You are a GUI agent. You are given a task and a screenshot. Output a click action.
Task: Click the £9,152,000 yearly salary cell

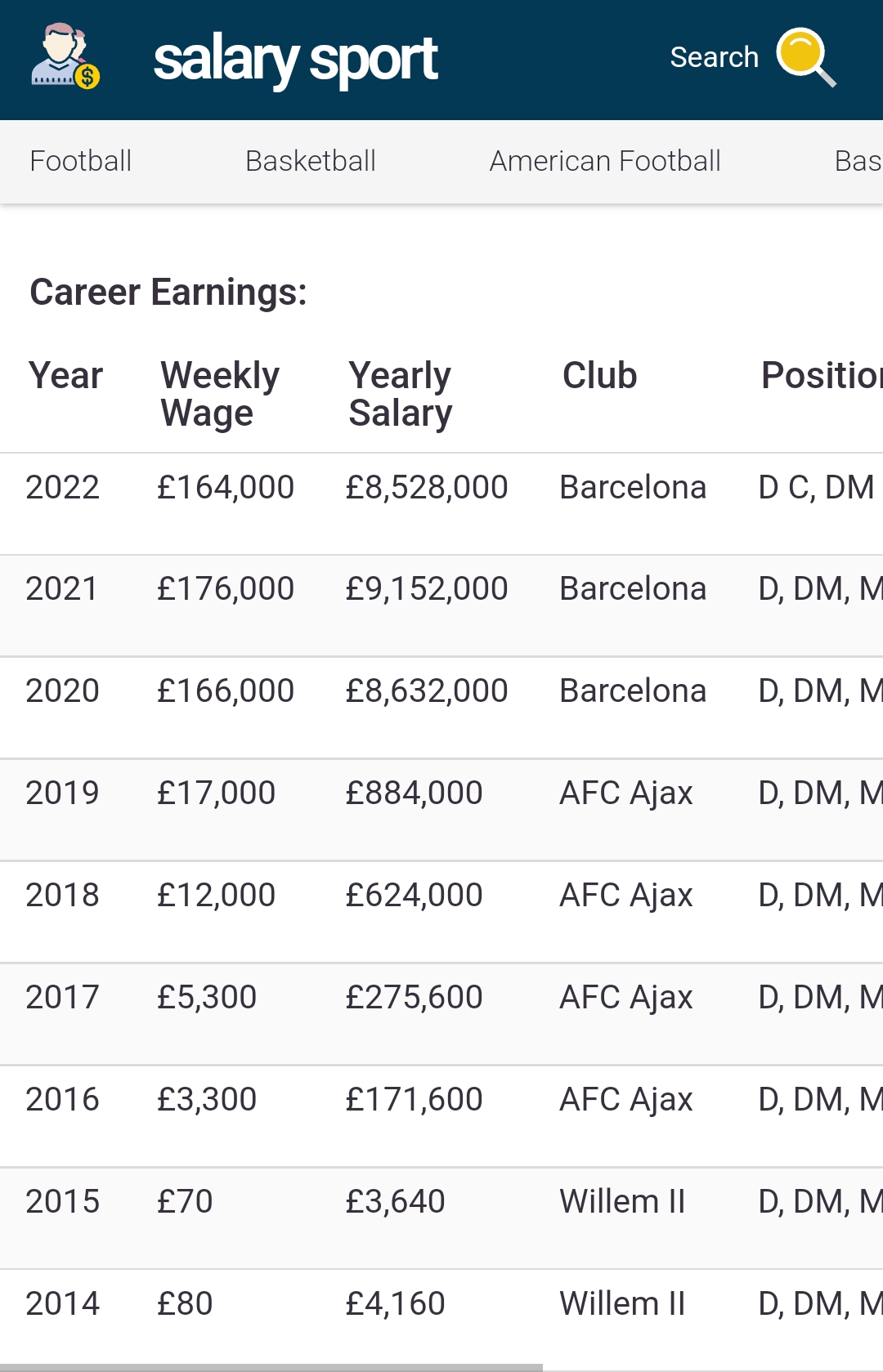(x=426, y=589)
